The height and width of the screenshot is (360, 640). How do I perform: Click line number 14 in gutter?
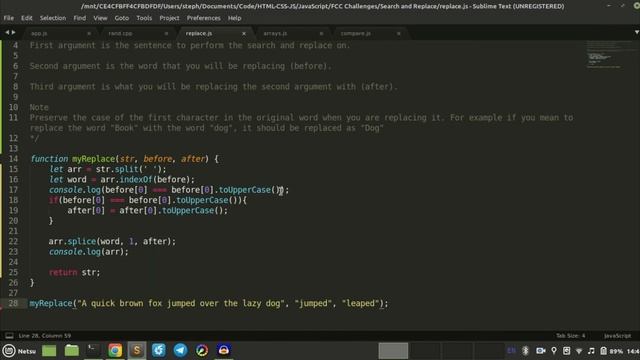[13, 159]
